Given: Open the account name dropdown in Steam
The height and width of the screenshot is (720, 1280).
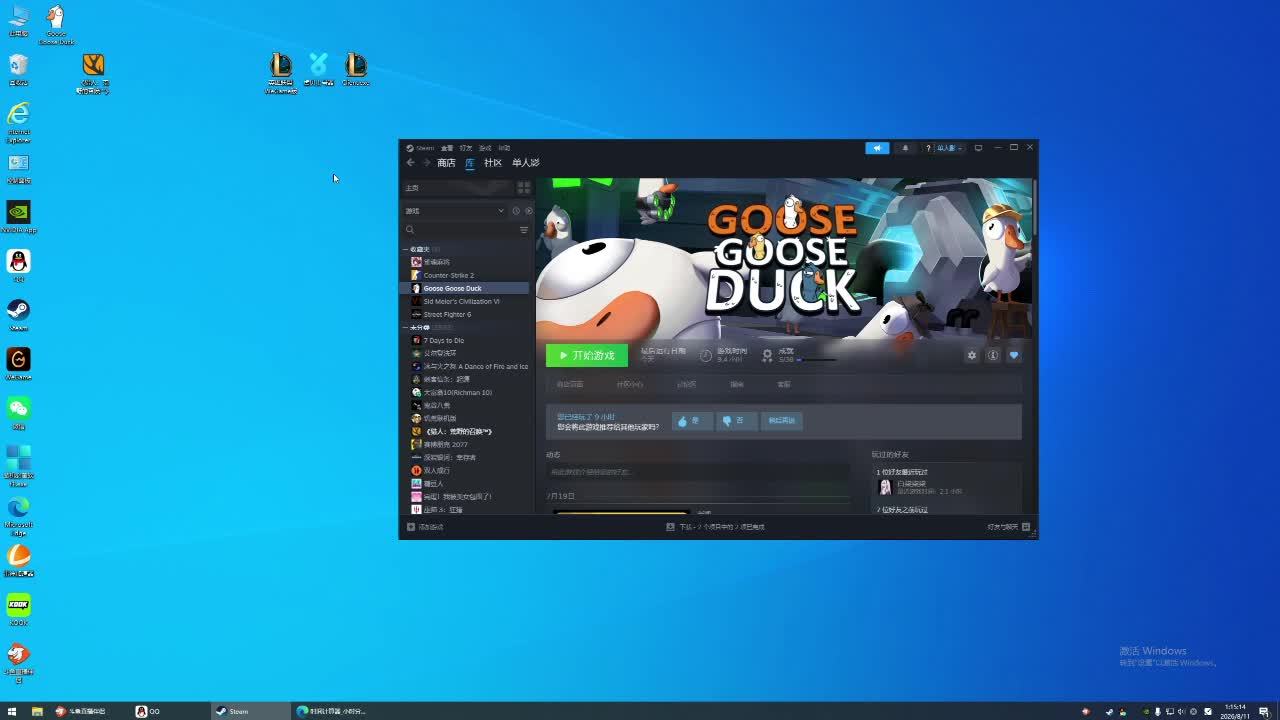Looking at the screenshot, I should coord(949,148).
